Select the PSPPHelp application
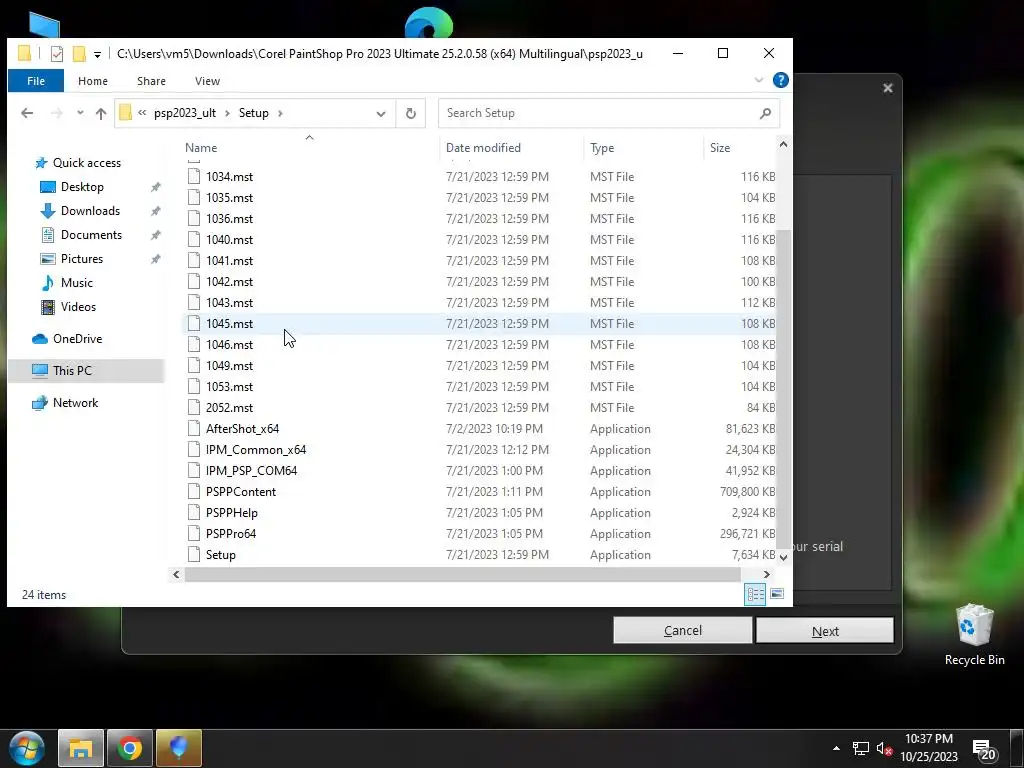The height and width of the screenshot is (768, 1024). pos(231,513)
